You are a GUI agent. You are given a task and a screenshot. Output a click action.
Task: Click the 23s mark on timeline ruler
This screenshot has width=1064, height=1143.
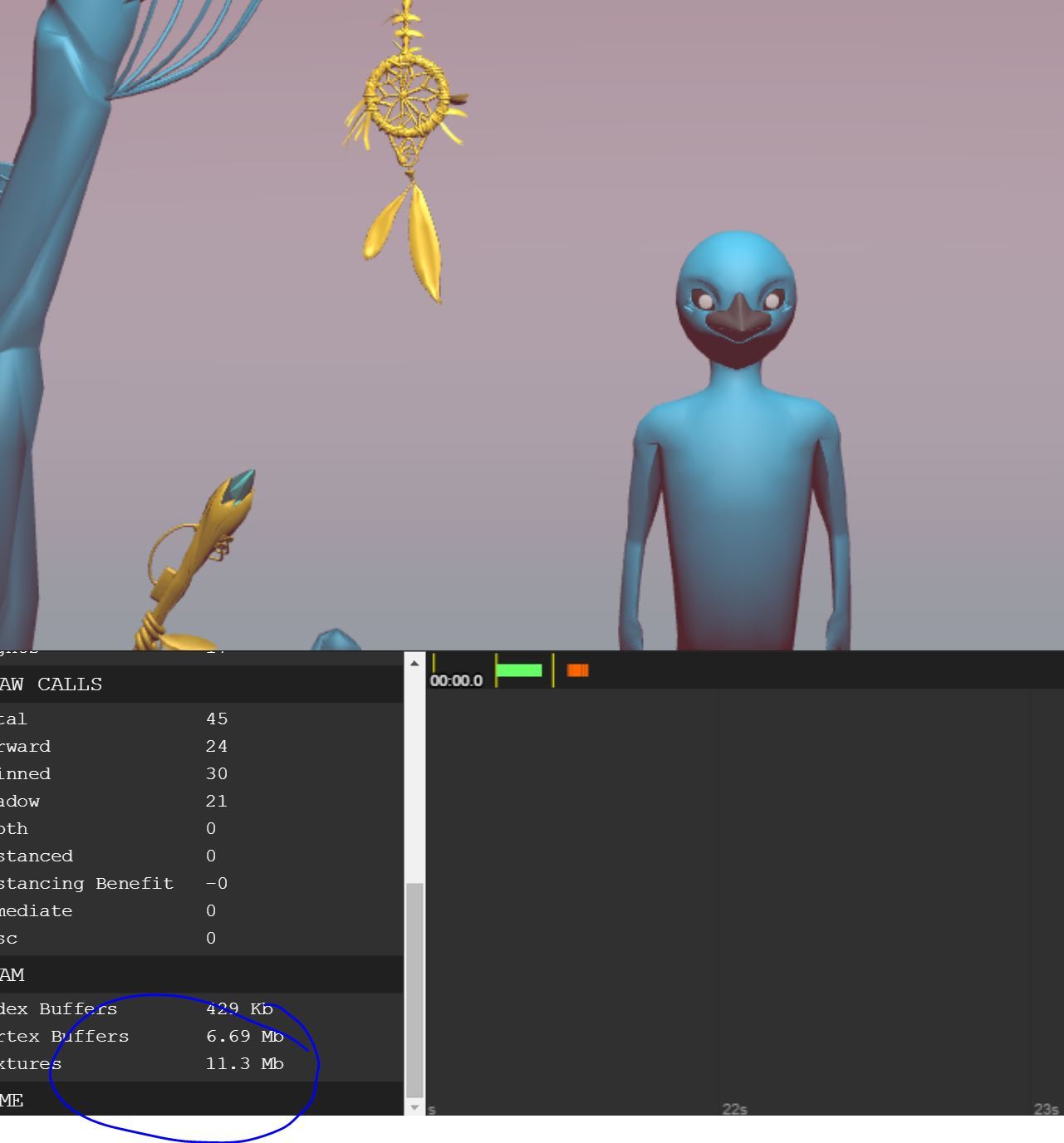click(x=1045, y=1109)
